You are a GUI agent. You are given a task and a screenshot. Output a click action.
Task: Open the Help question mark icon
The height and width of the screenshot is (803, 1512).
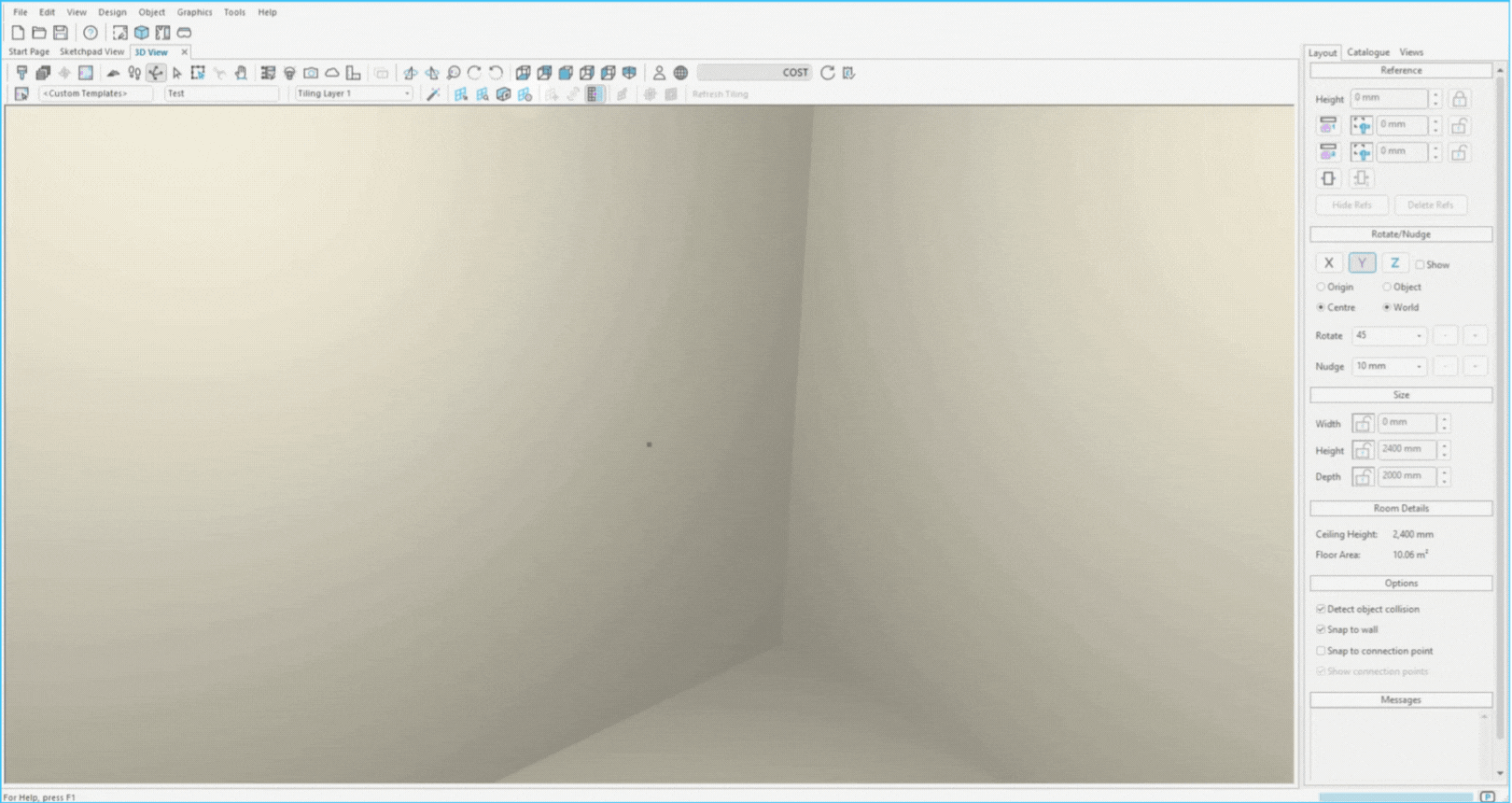(x=91, y=33)
